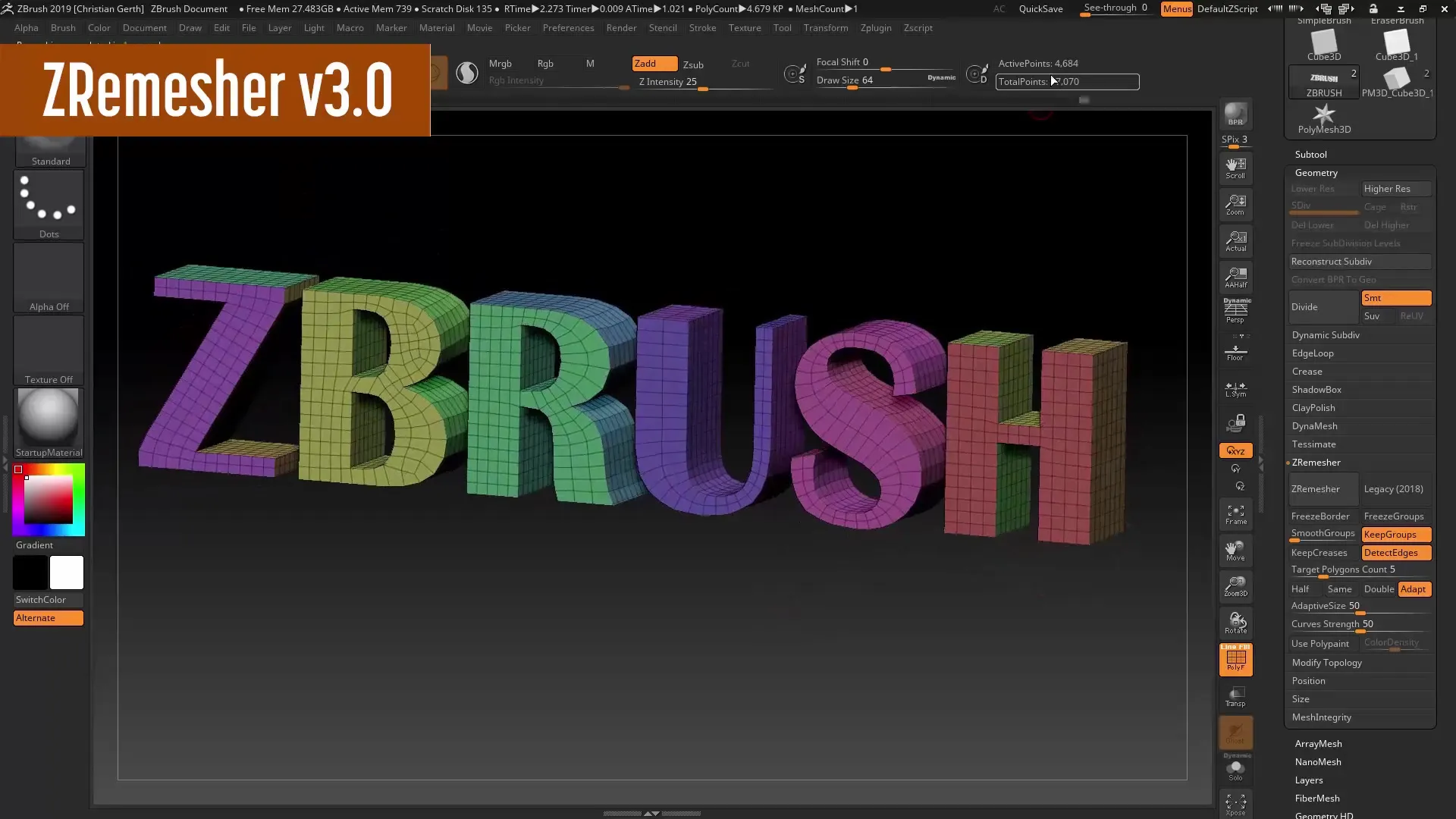Adjust the Z Intensity slider
The width and height of the screenshot is (1456, 819).
tap(705, 82)
